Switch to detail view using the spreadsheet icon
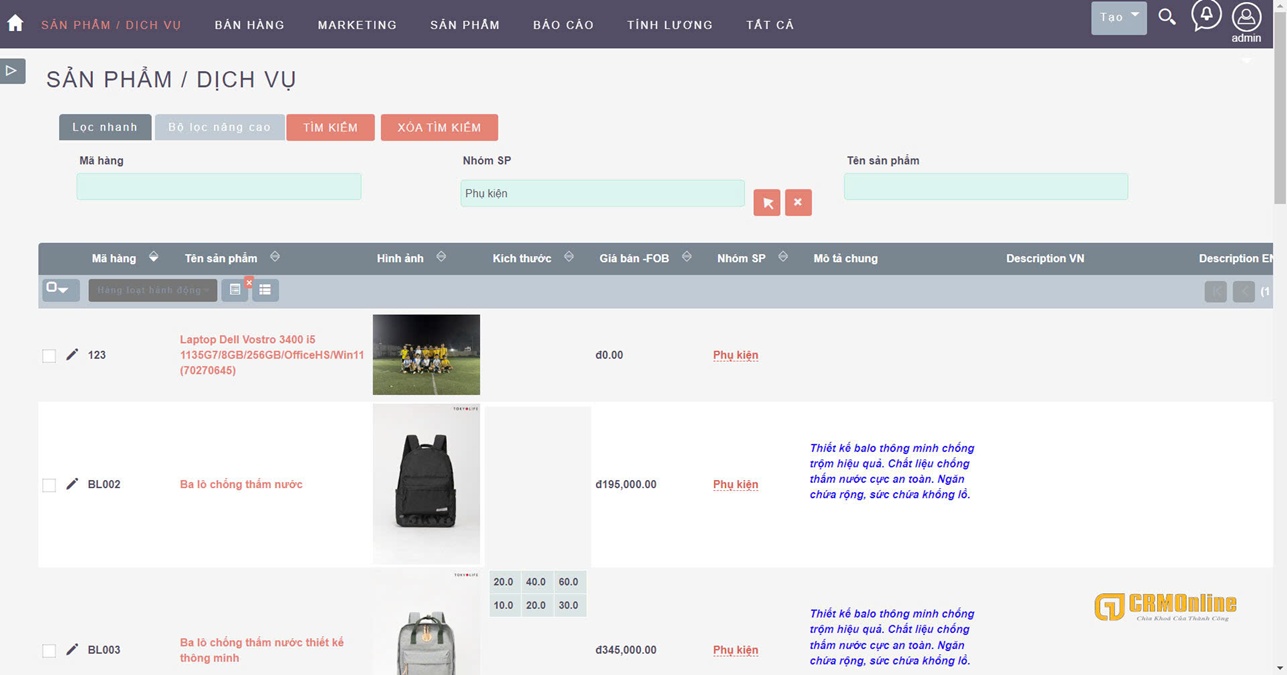Image resolution: width=1287 pixels, height=675 pixels. [235, 289]
